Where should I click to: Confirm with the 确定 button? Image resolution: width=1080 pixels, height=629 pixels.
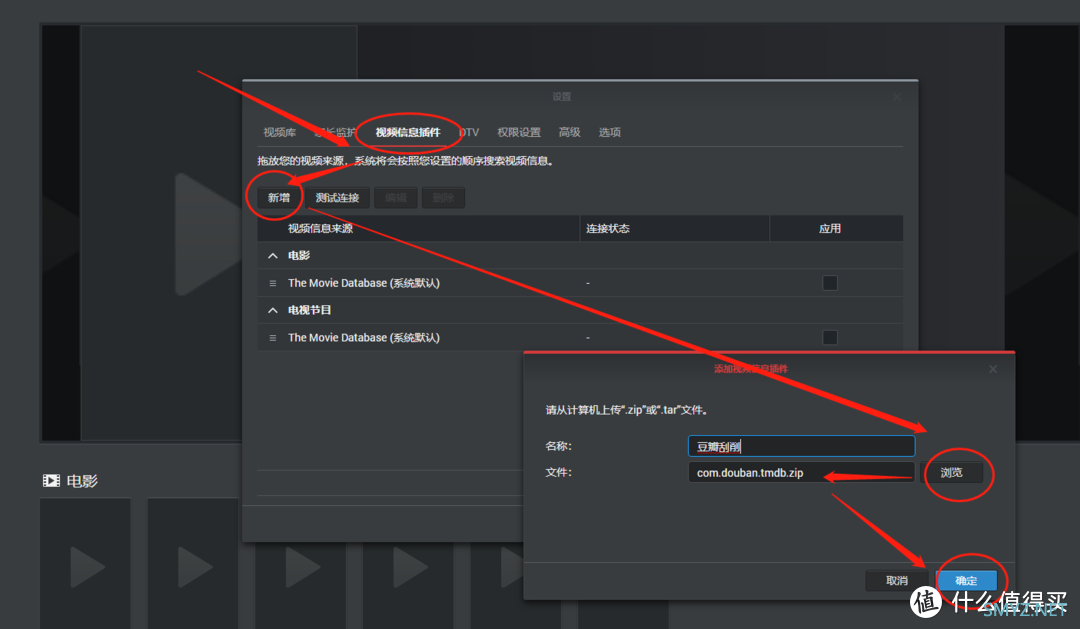pyautogui.click(x=966, y=581)
